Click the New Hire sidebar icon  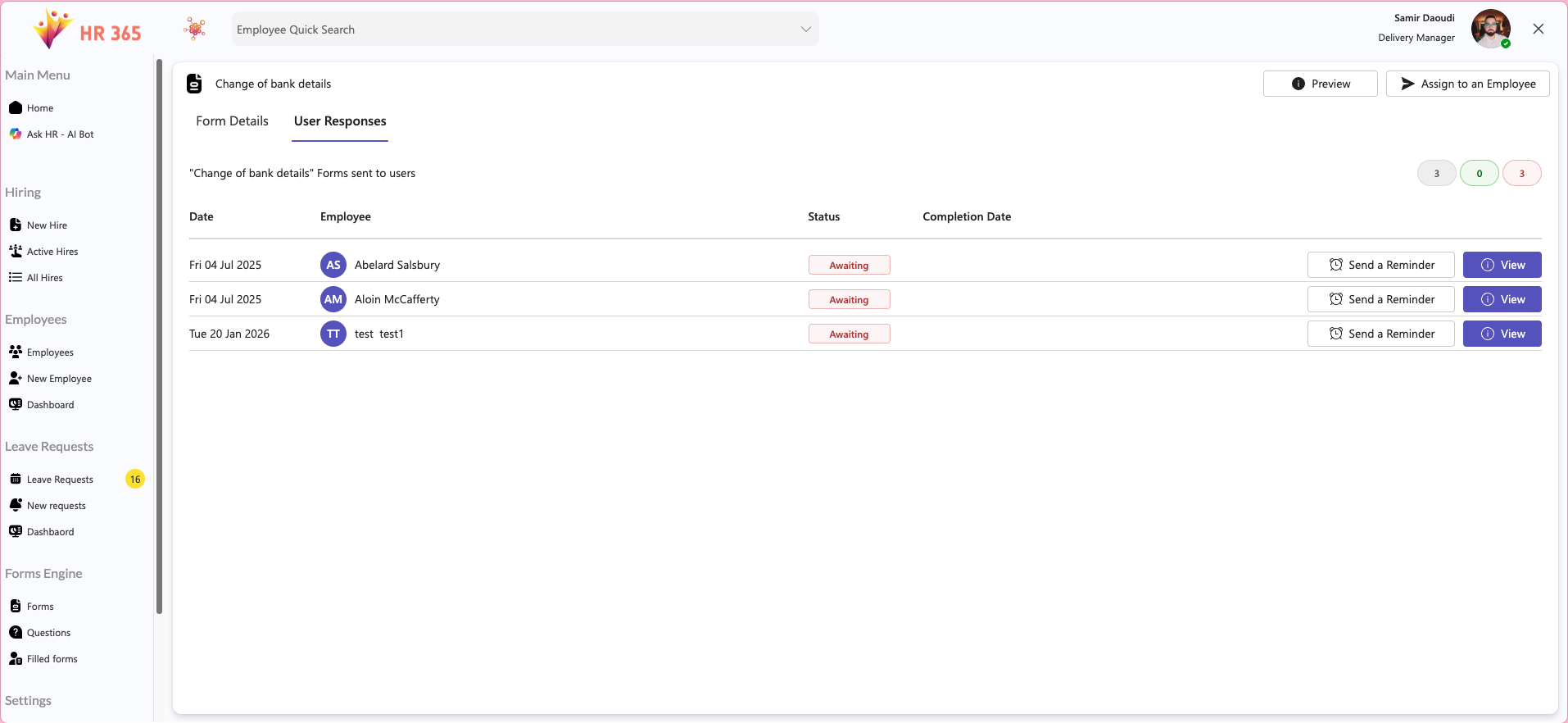[x=16, y=225]
